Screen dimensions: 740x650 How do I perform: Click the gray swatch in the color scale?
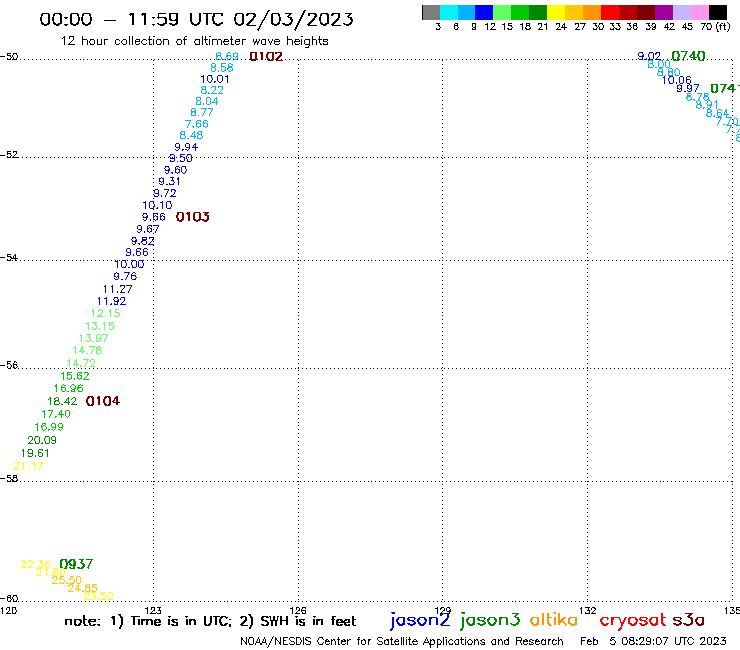[x=431, y=12]
